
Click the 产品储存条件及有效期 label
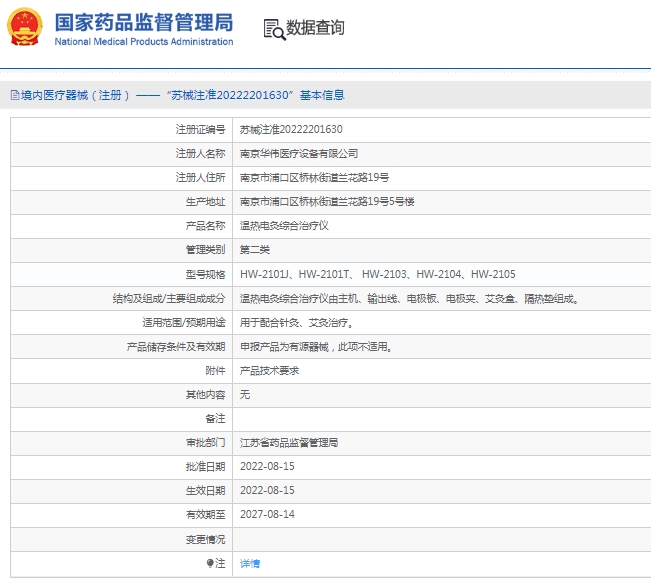click(x=176, y=347)
